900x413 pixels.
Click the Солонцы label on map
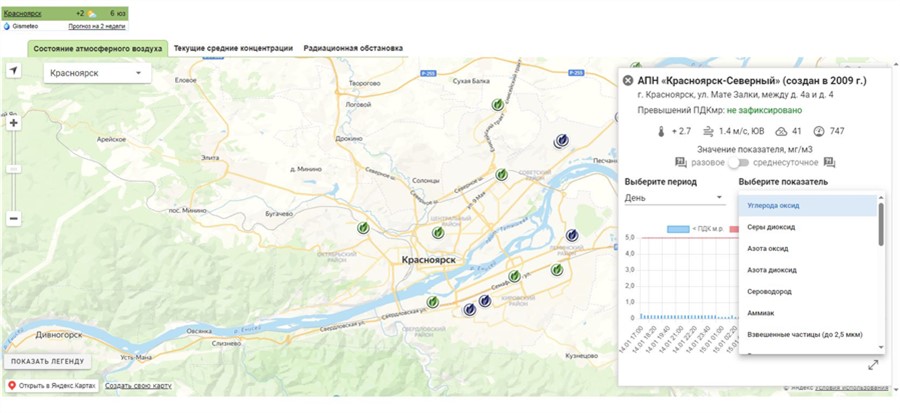pos(426,181)
